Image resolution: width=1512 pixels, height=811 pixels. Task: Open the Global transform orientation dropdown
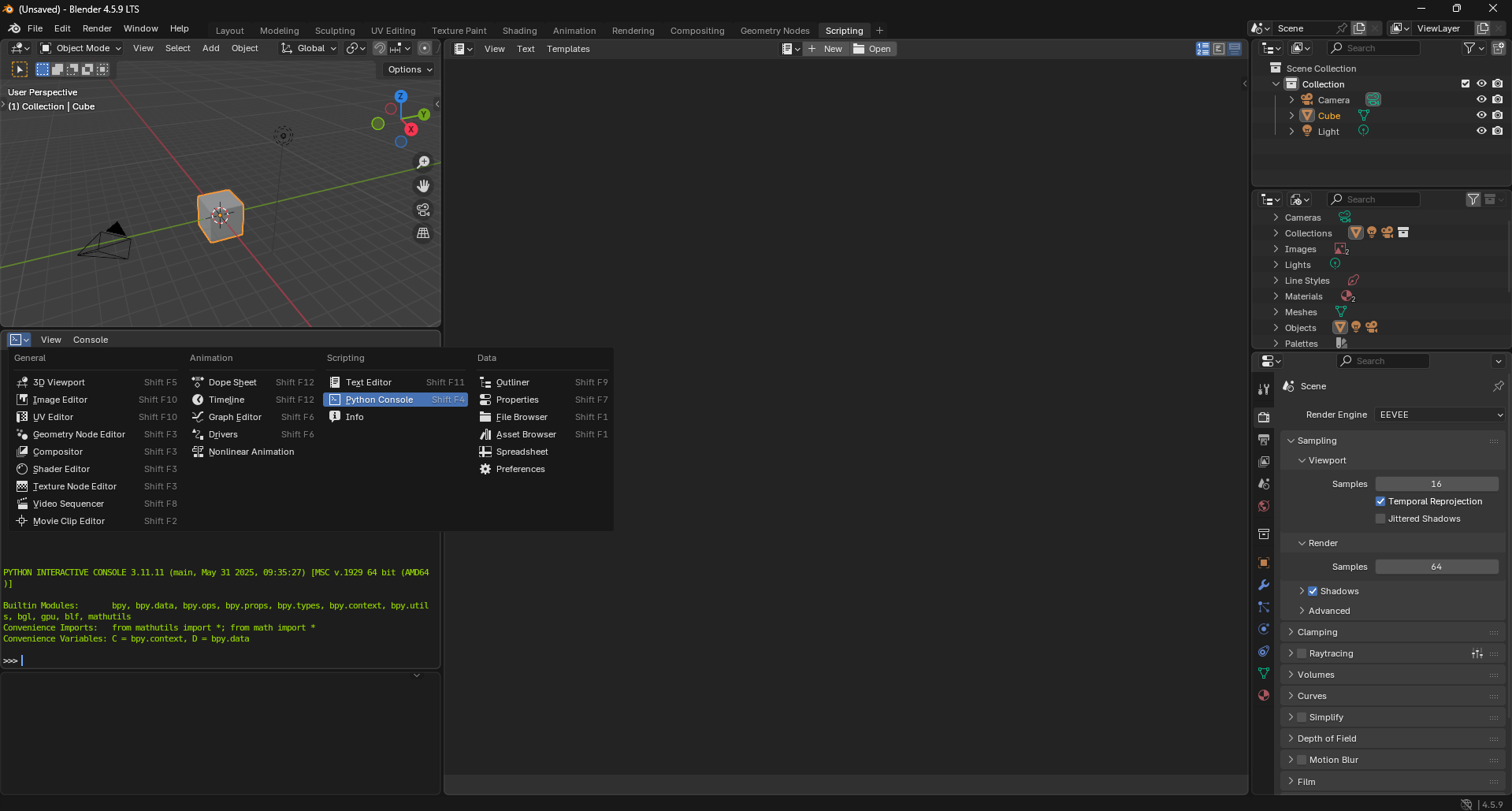(x=309, y=48)
